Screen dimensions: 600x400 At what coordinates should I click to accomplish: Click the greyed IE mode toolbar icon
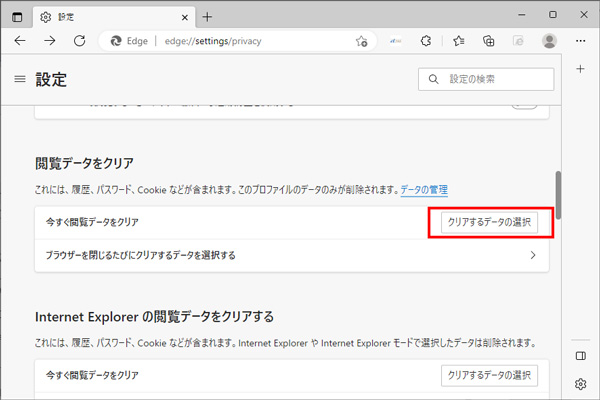click(518, 41)
